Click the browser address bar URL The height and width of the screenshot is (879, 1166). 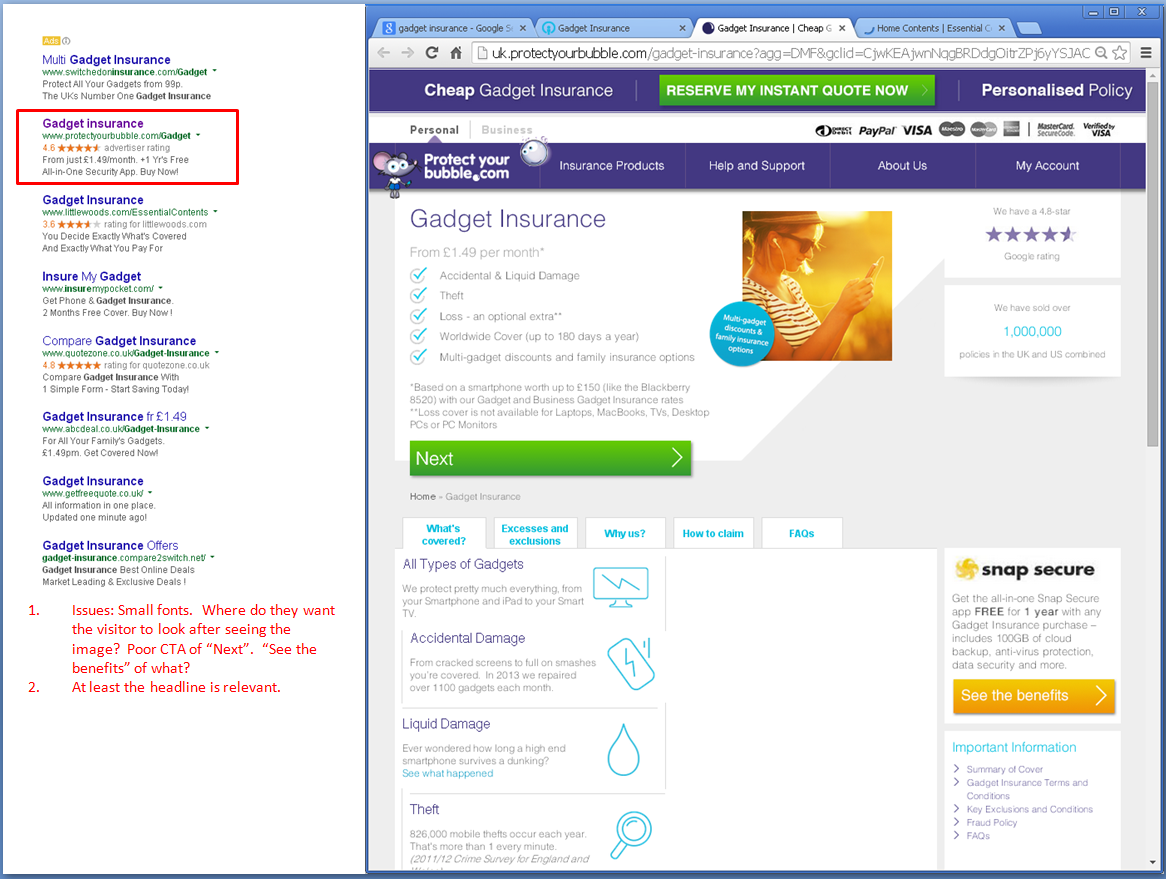[x=790, y=53]
